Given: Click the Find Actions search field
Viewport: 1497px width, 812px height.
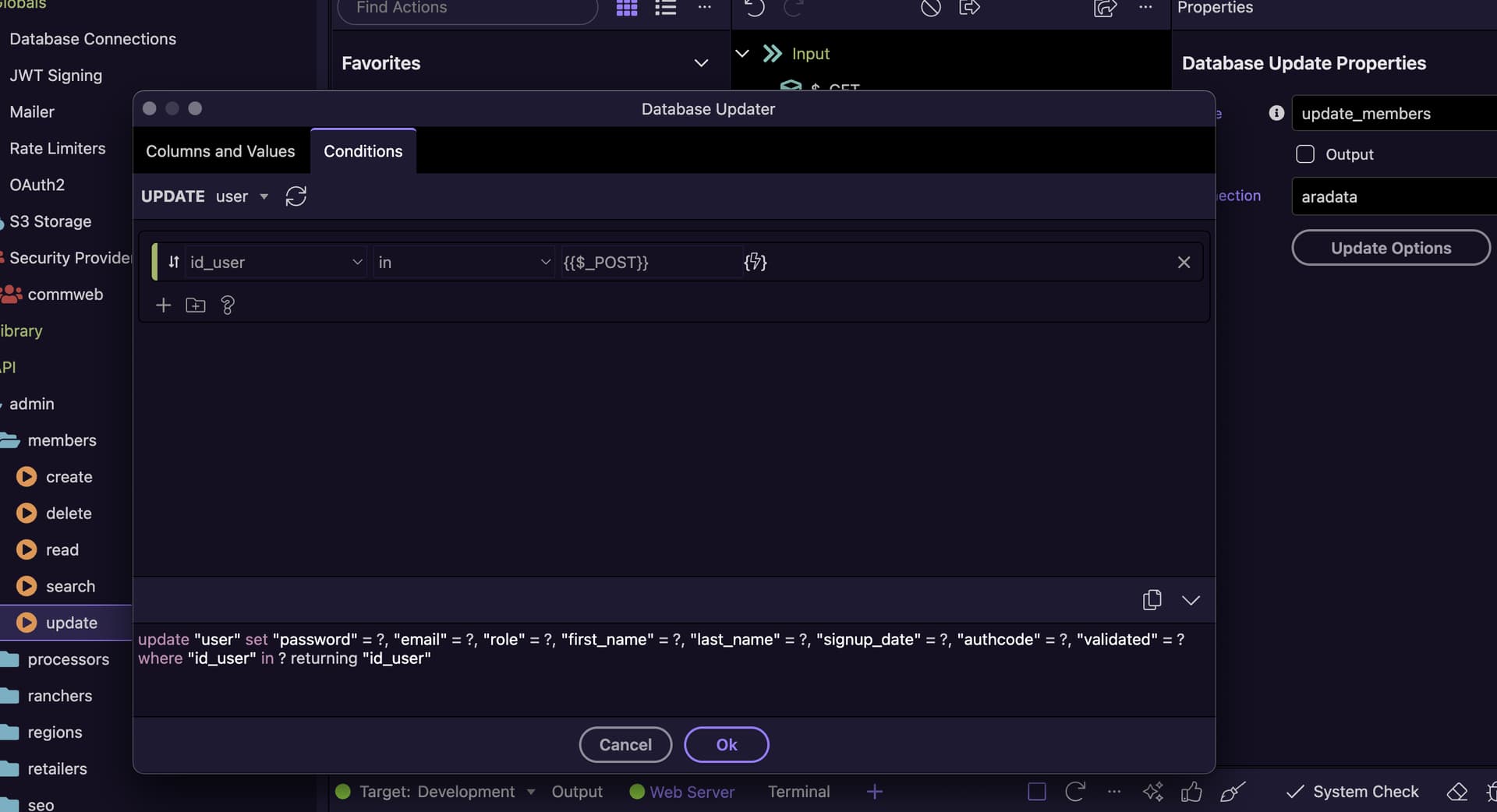Looking at the screenshot, I should pos(468,9).
